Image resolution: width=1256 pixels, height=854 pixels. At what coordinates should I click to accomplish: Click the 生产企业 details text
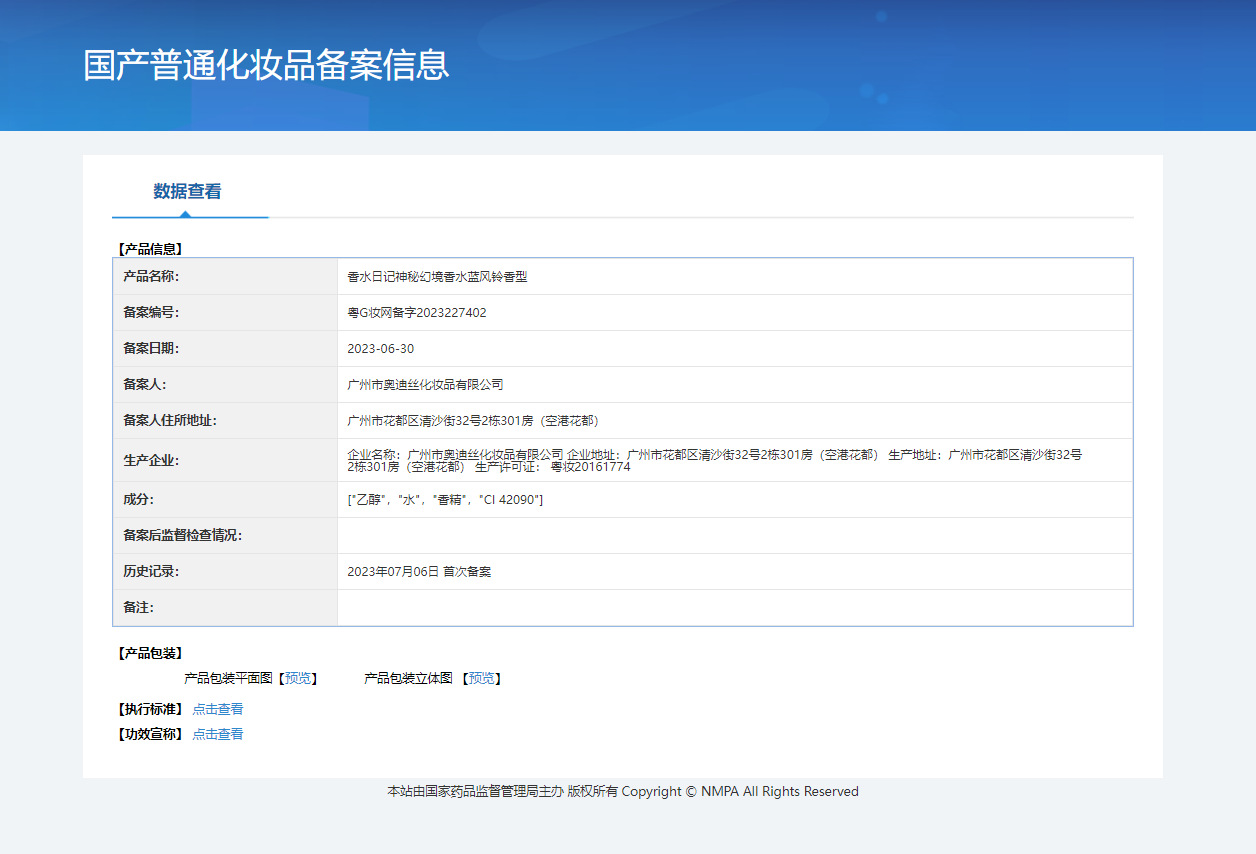coord(714,460)
